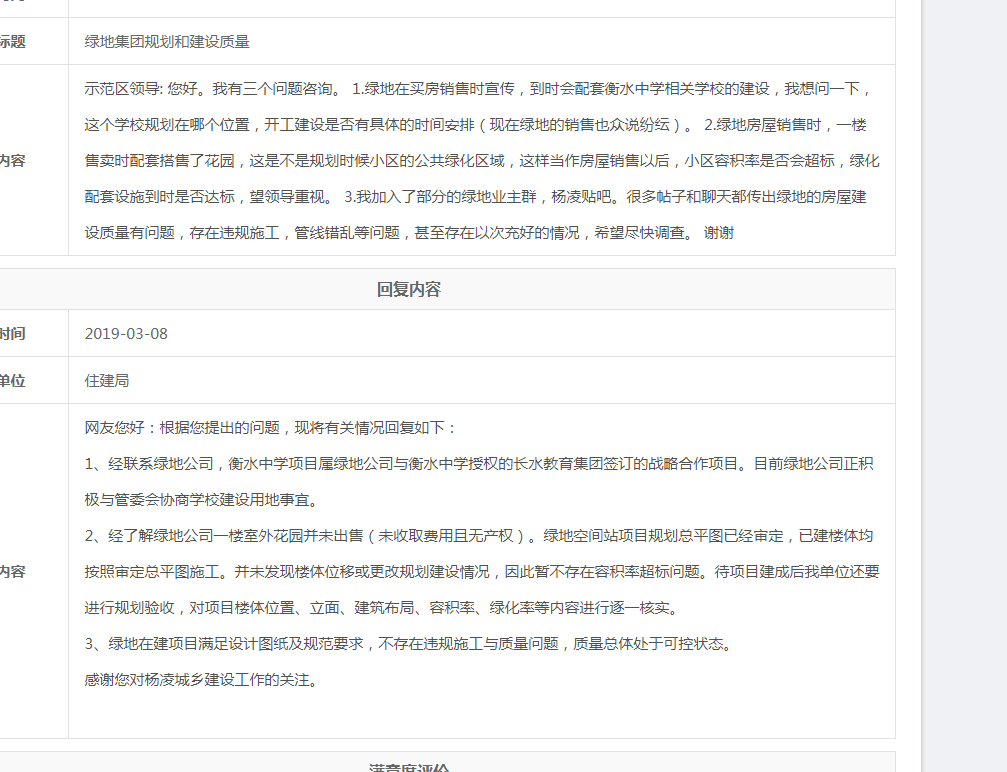Click the 回复内容 section header
Image resolution: width=1007 pixels, height=772 pixels.
click(408, 290)
